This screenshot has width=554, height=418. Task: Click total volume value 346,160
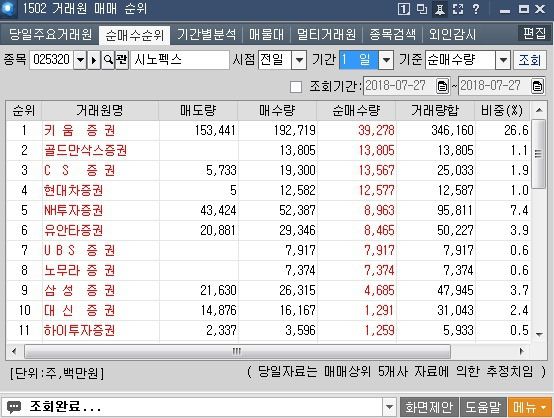pos(452,130)
